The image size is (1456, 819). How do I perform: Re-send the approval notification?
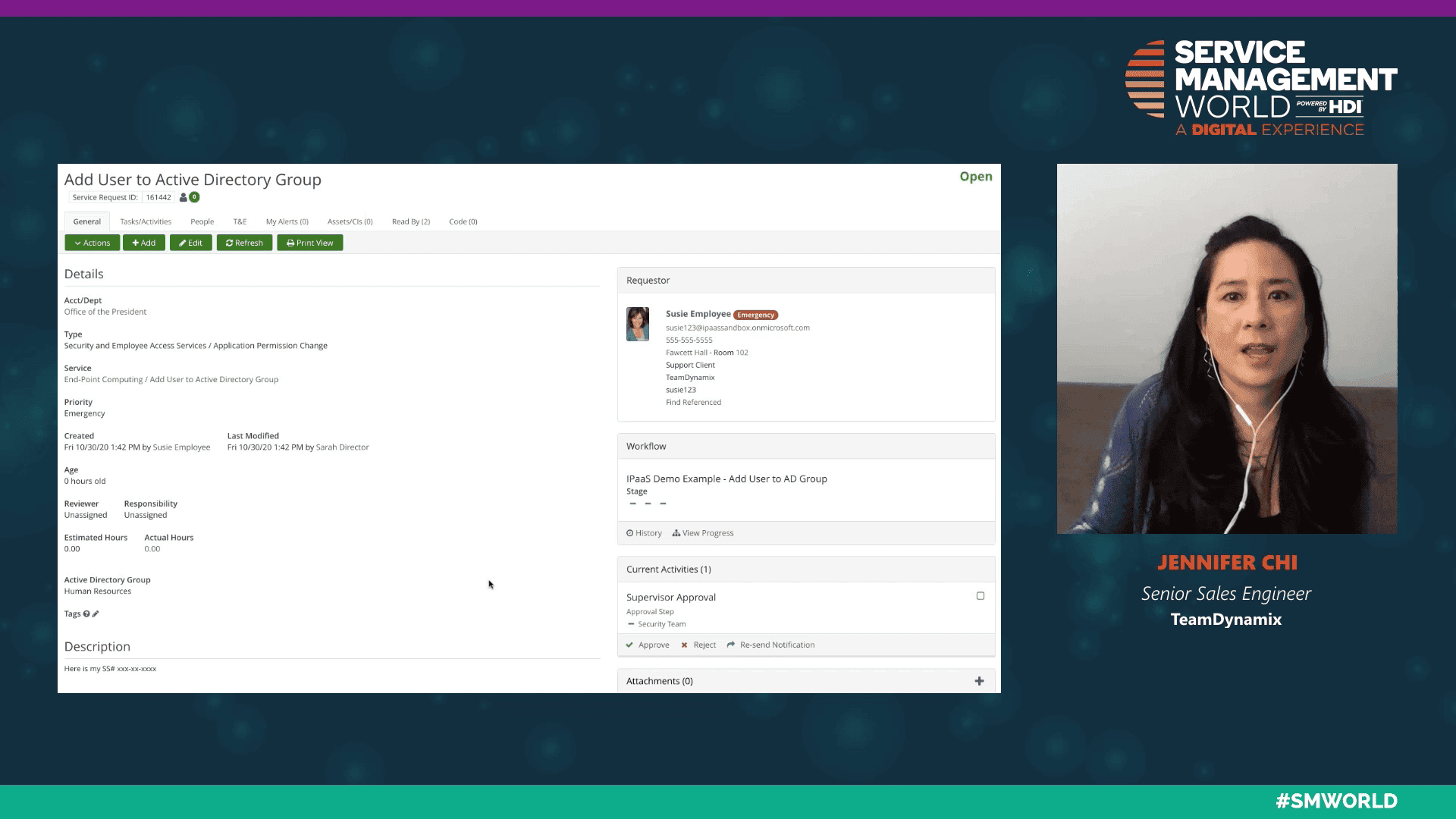coord(770,645)
